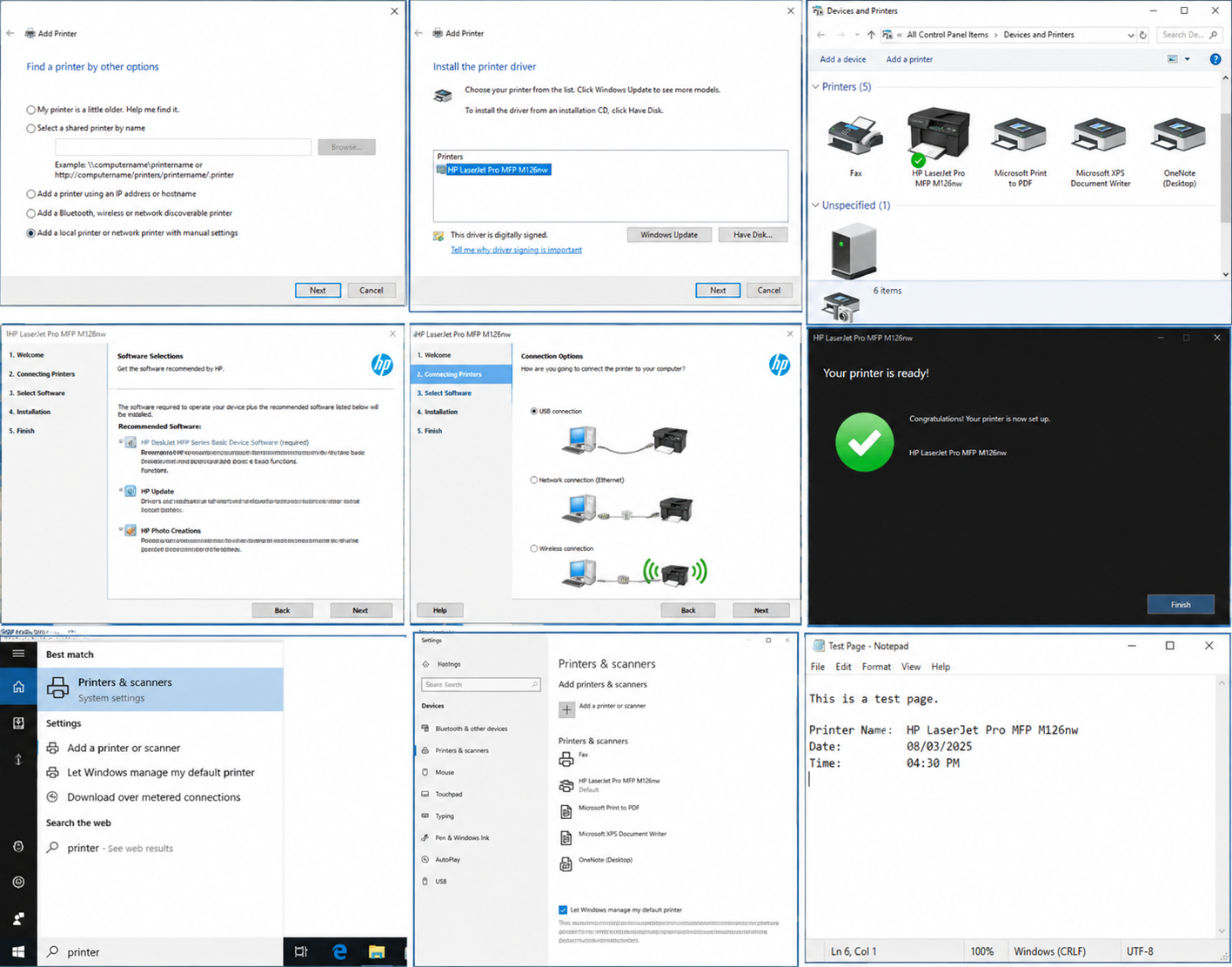This screenshot has height=967, width=1232.
Task: Select Microsoft Print to PDF in Settings list
Action: (599, 810)
